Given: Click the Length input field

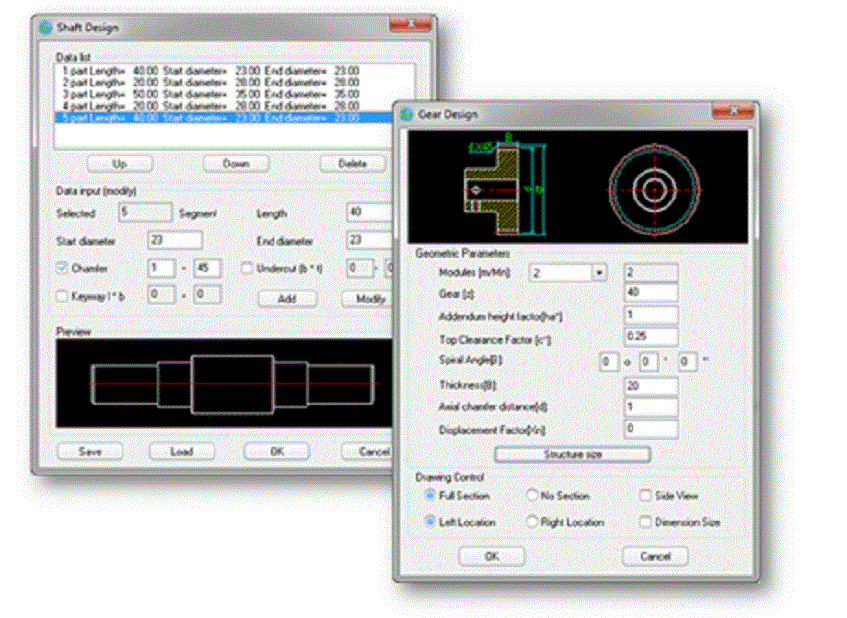Looking at the screenshot, I should click(x=369, y=212).
